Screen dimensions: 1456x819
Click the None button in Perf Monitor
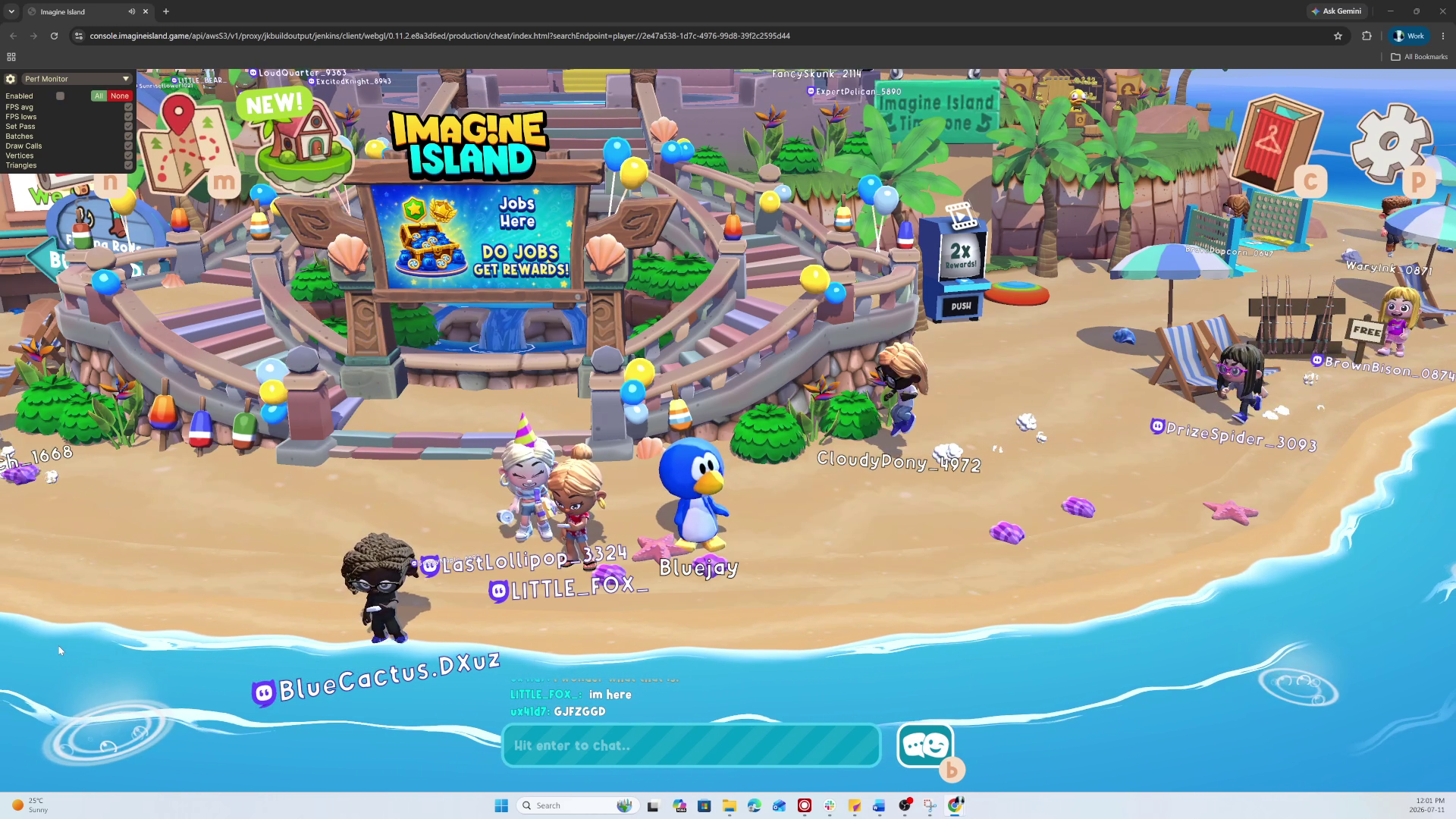(120, 96)
